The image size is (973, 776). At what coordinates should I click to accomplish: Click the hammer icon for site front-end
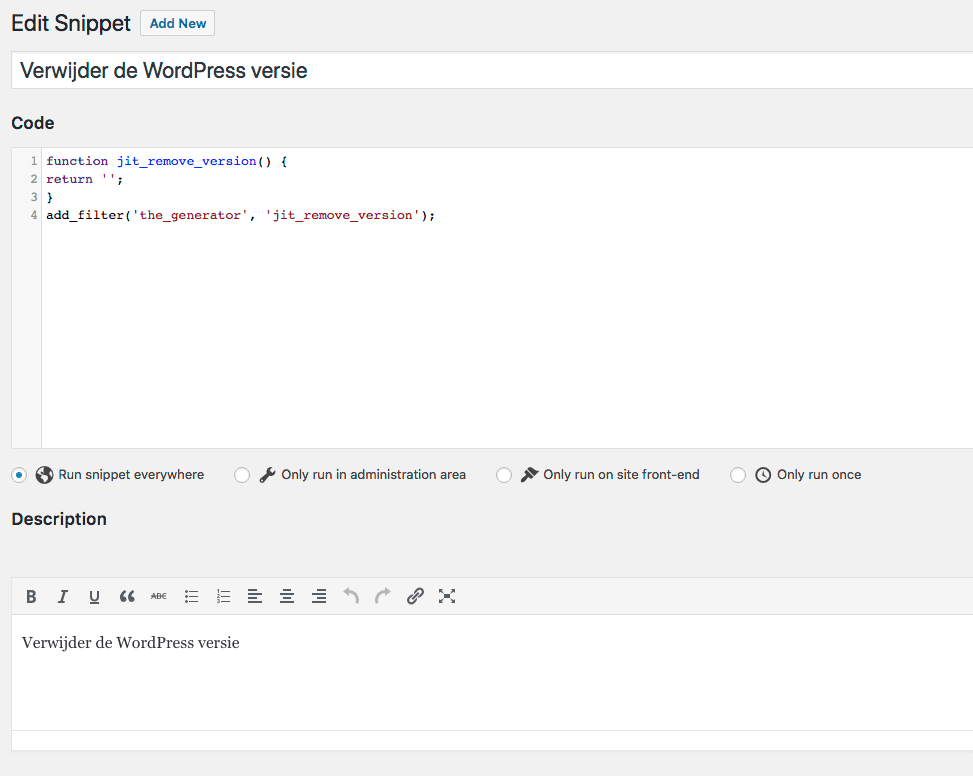pyautogui.click(x=529, y=475)
